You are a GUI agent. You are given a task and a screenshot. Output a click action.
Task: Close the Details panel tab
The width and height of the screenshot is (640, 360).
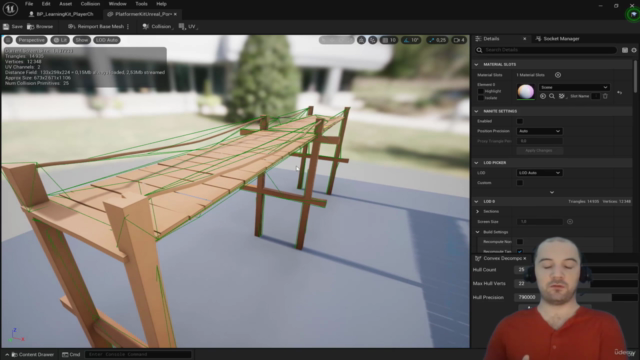(524, 39)
